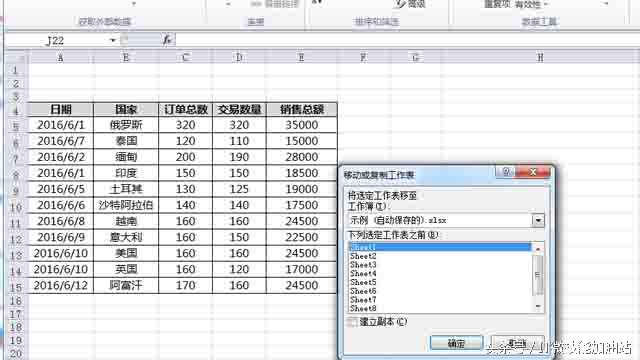Viewport: 640px width, 360px height.
Task: Click the cell containing 沙特阿拉伯
Action: (x=126, y=205)
